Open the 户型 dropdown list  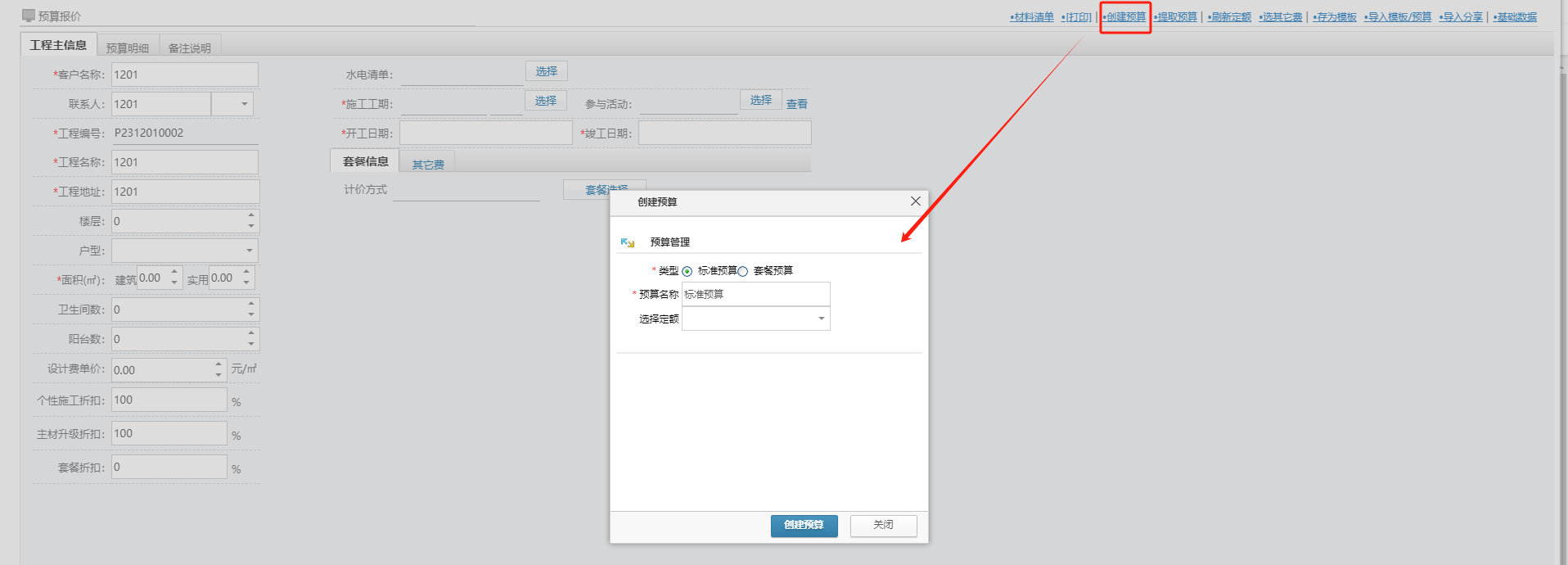pyautogui.click(x=249, y=251)
